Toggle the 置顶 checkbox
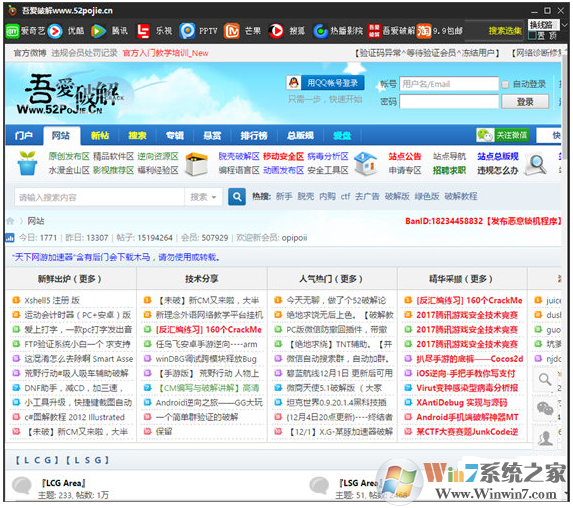This screenshot has height=508, width=573. 532,36
